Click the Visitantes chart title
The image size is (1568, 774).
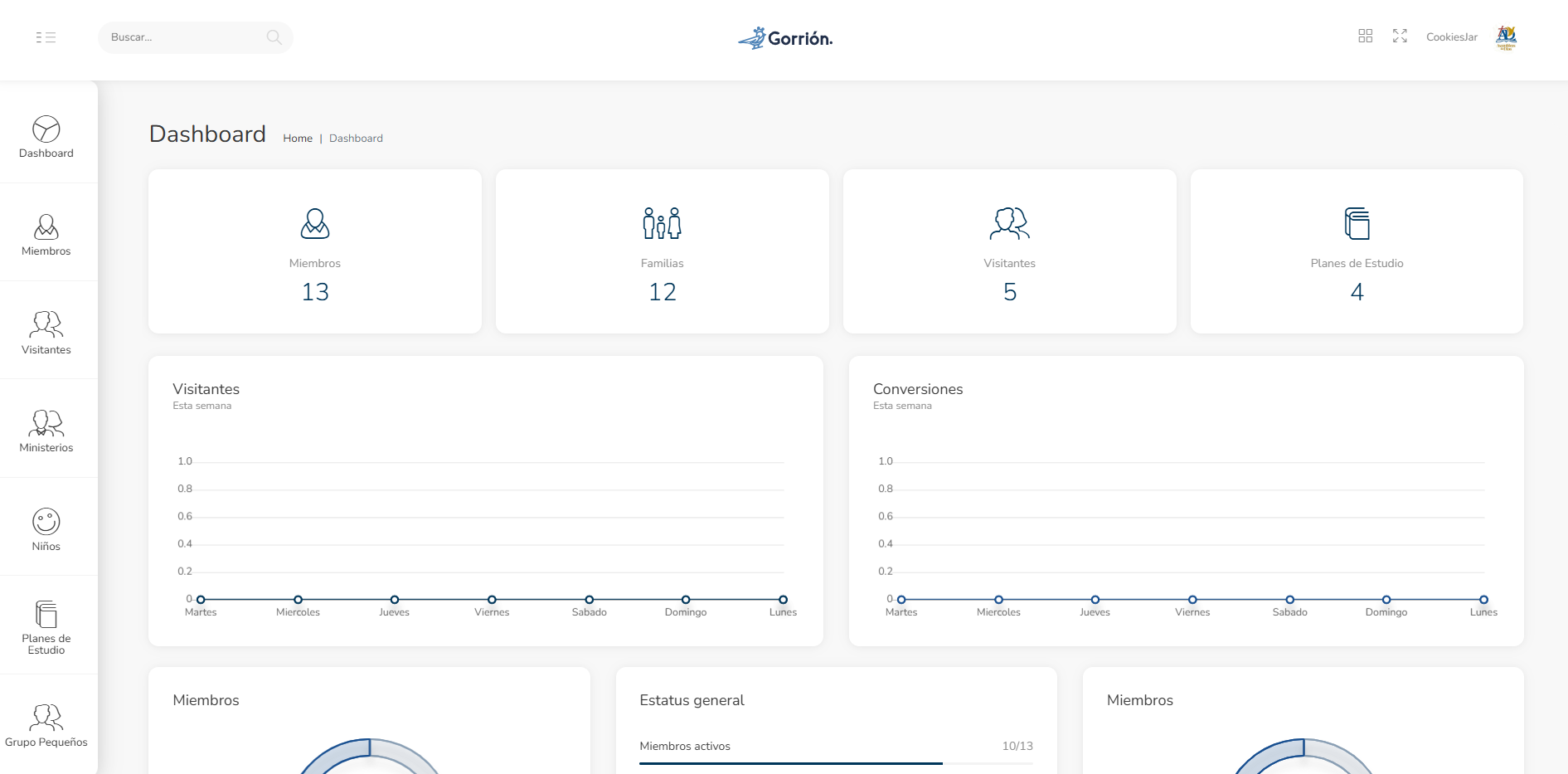(206, 389)
